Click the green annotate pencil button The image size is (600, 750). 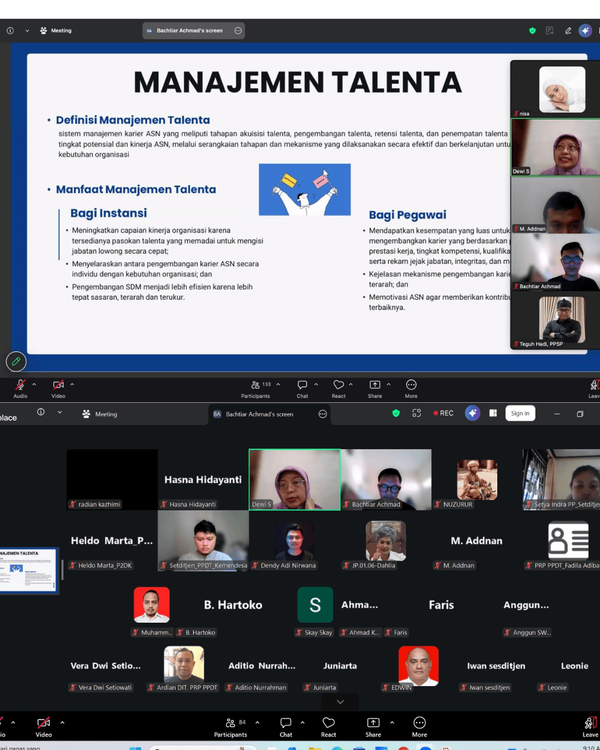[x=16, y=362]
